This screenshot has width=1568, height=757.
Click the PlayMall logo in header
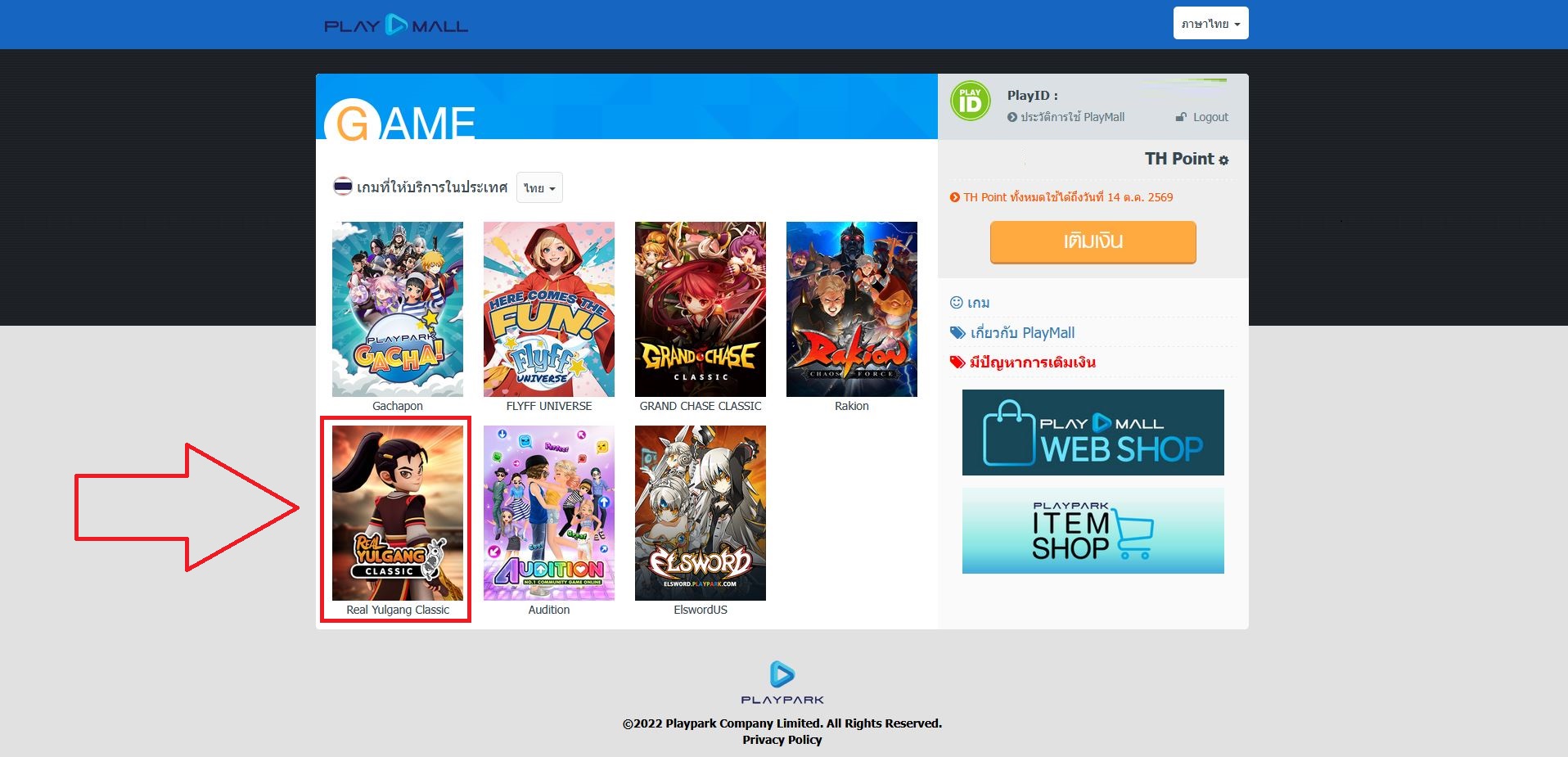(396, 25)
